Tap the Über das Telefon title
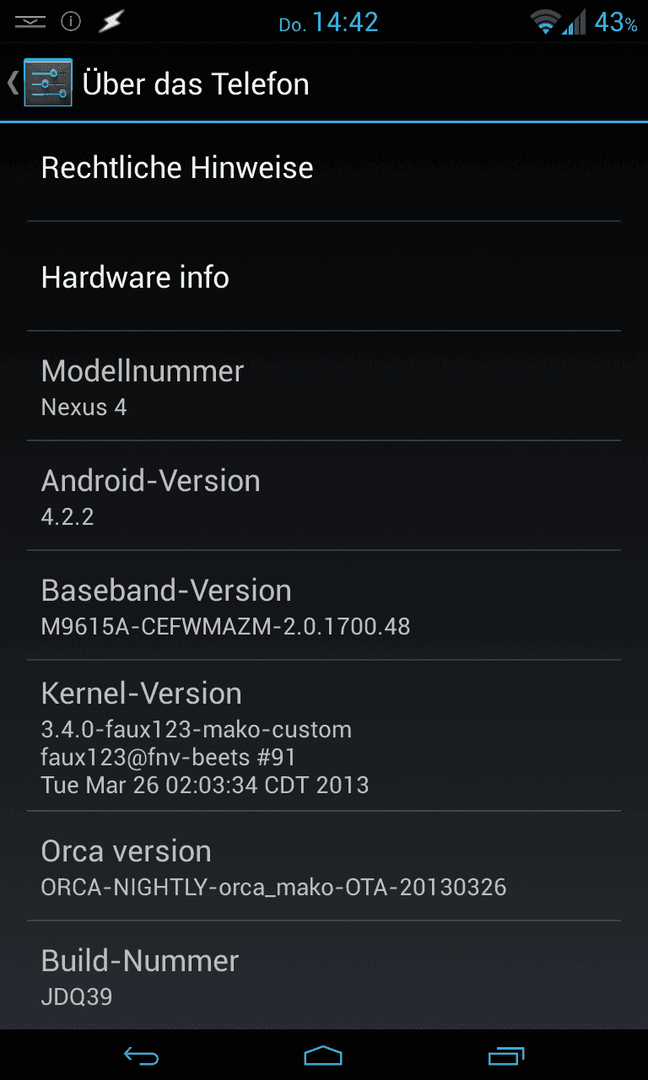Viewport: 648px width, 1080px height. (196, 84)
